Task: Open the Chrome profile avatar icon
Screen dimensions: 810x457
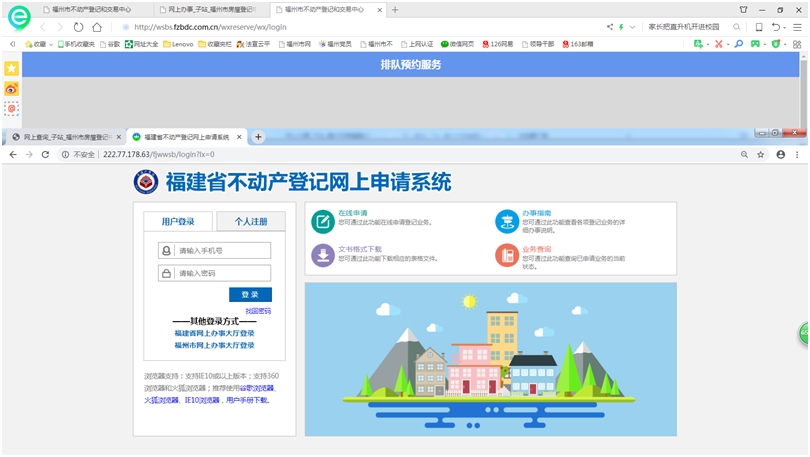Action: tap(780, 155)
